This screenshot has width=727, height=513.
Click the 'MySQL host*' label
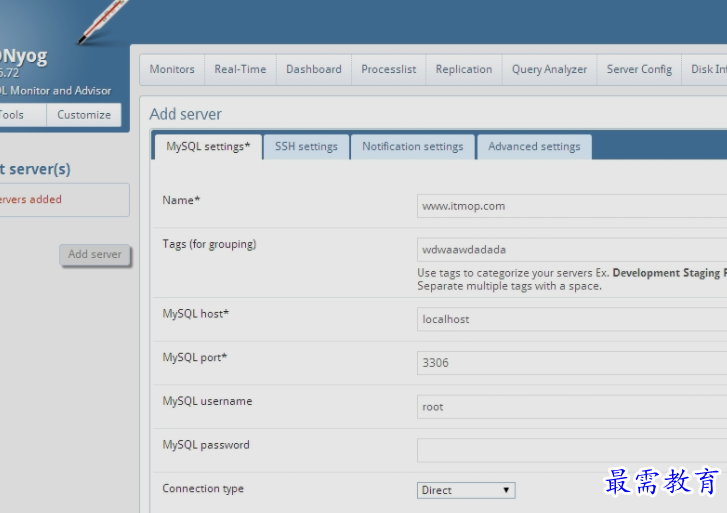click(196, 314)
